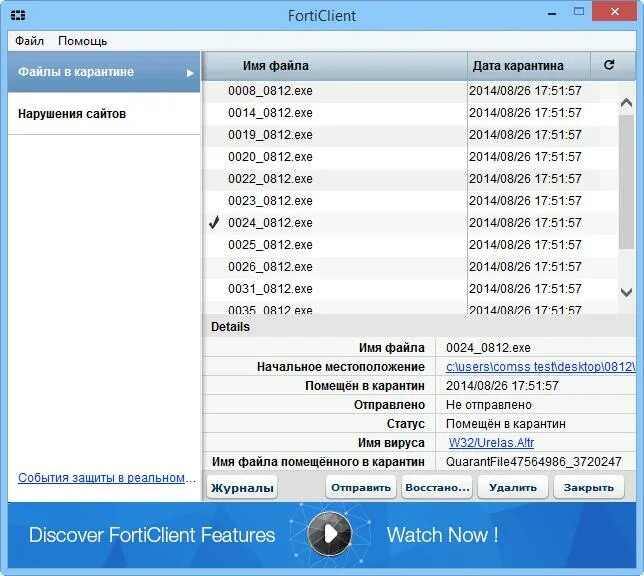The height and width of the screenshot is (576, 644).
Task: Select the Файлы в карантине tab
Action: 104,72
